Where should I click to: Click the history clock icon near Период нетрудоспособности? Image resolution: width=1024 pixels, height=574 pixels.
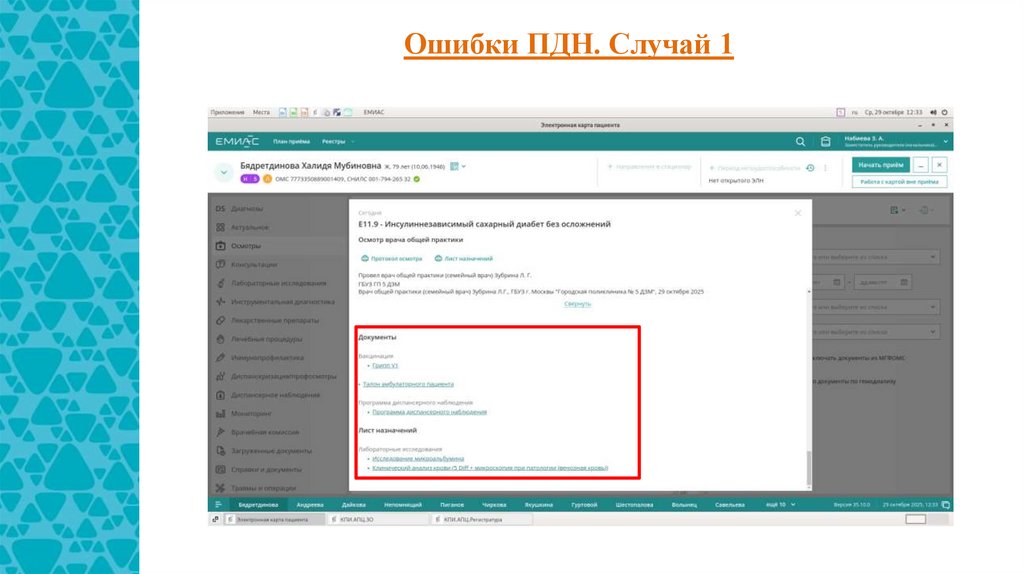[810, 168]
